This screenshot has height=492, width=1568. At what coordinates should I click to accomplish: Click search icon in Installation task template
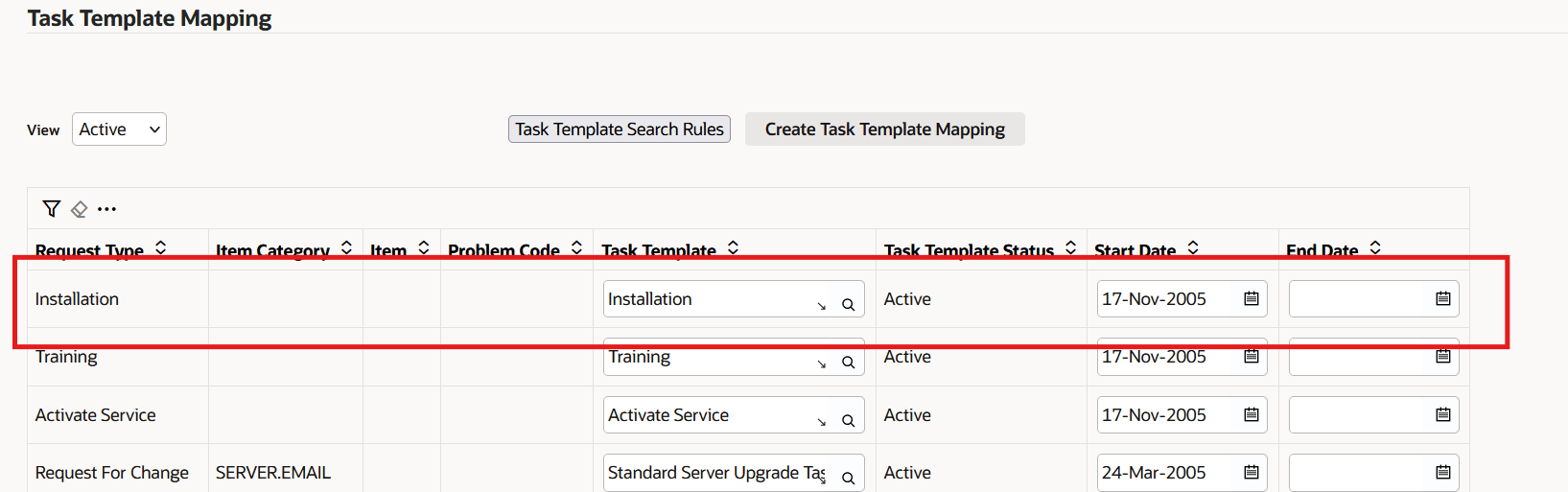point(848,305)
